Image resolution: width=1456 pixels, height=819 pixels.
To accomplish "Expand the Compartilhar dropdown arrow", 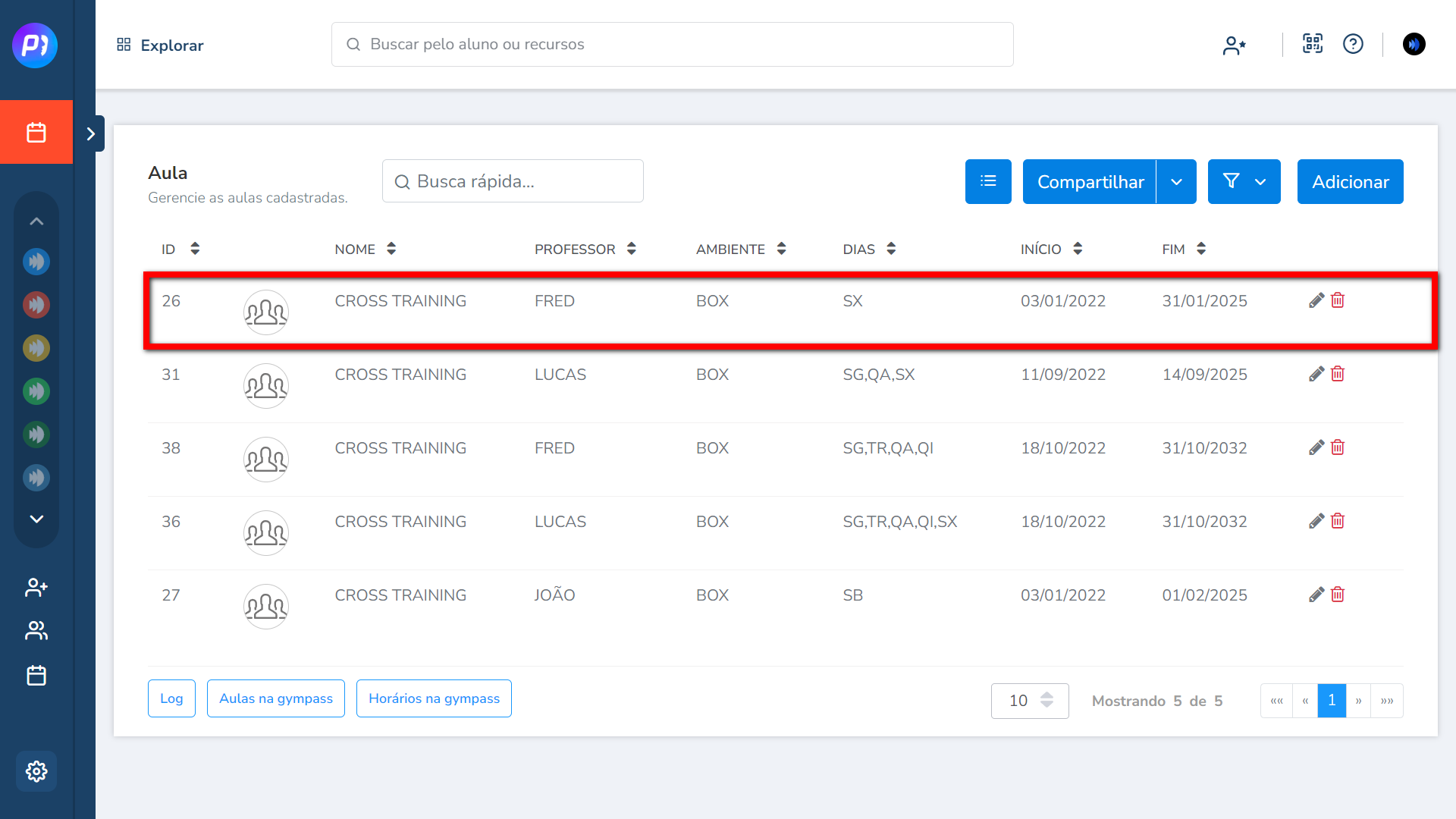I will pos(1176,181).
